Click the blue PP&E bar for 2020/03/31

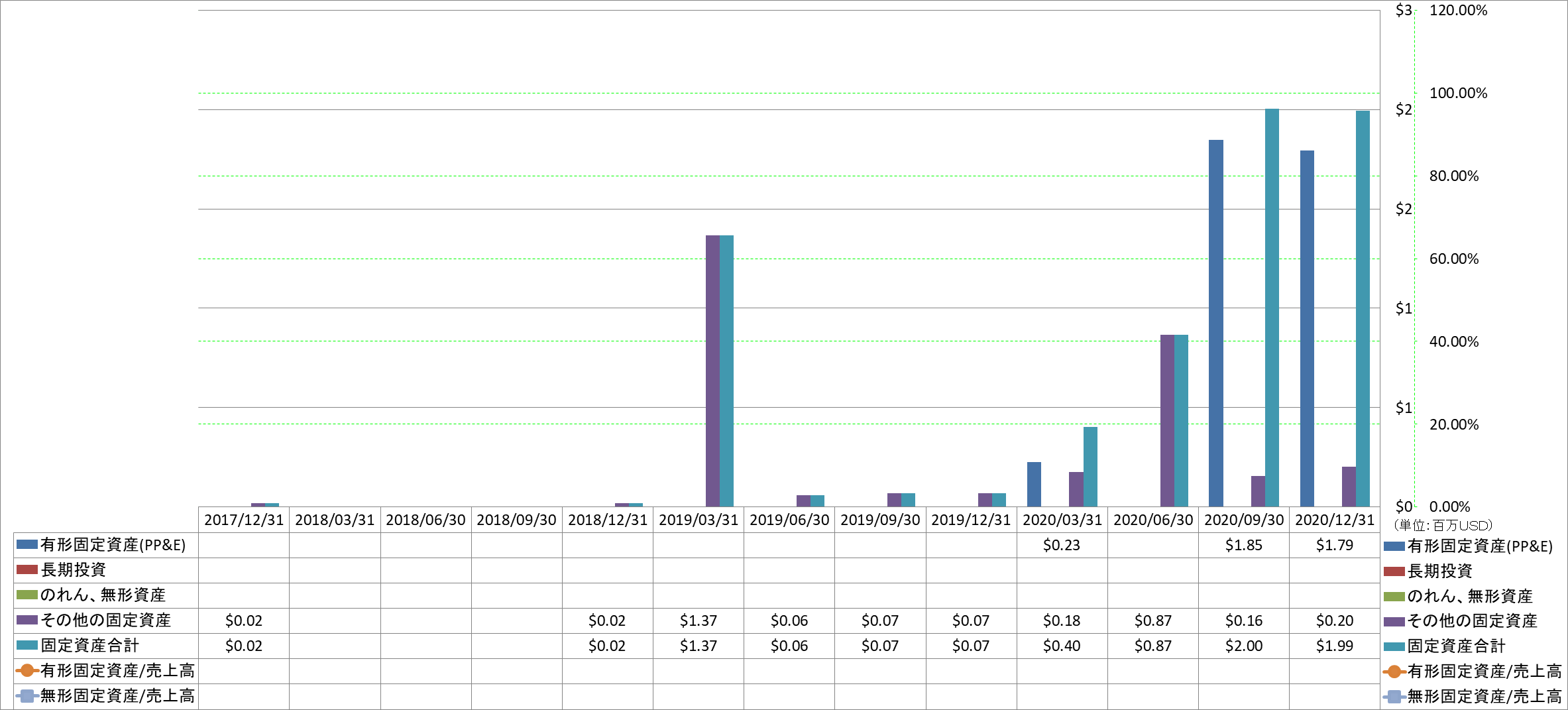[1034, 485]
